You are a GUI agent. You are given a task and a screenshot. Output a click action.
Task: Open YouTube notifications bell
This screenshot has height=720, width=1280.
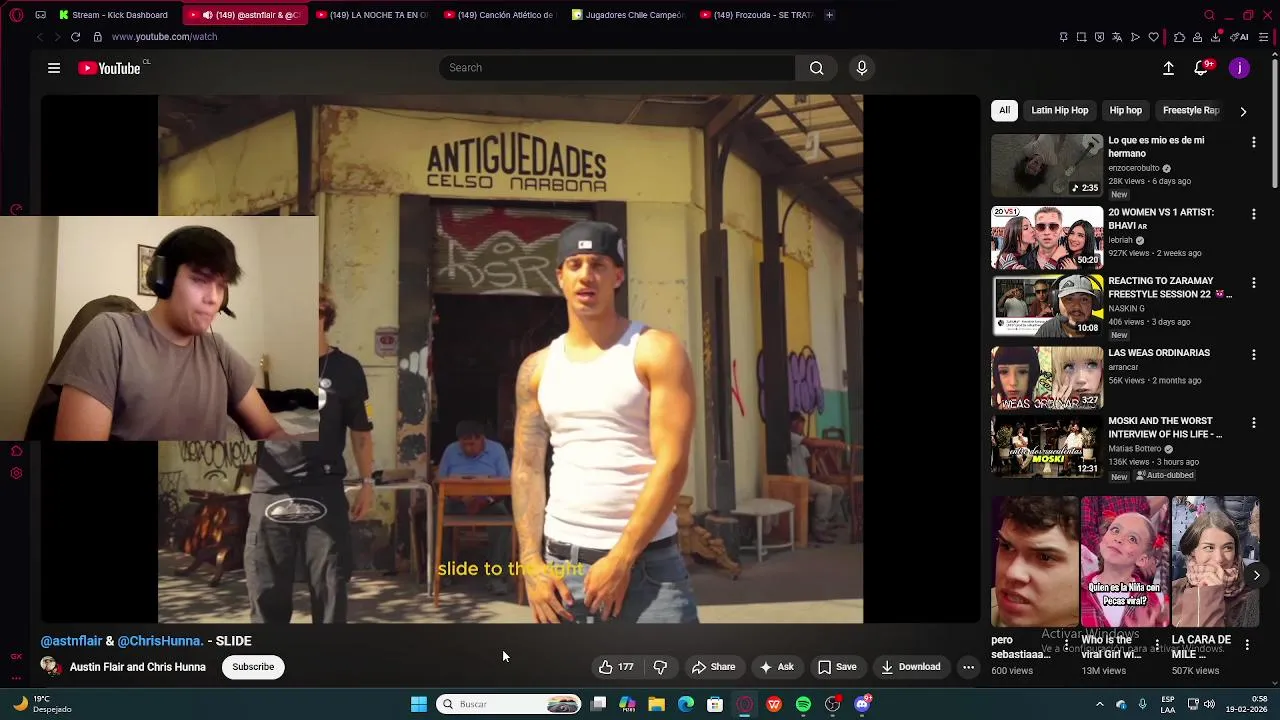point(1201,68)
